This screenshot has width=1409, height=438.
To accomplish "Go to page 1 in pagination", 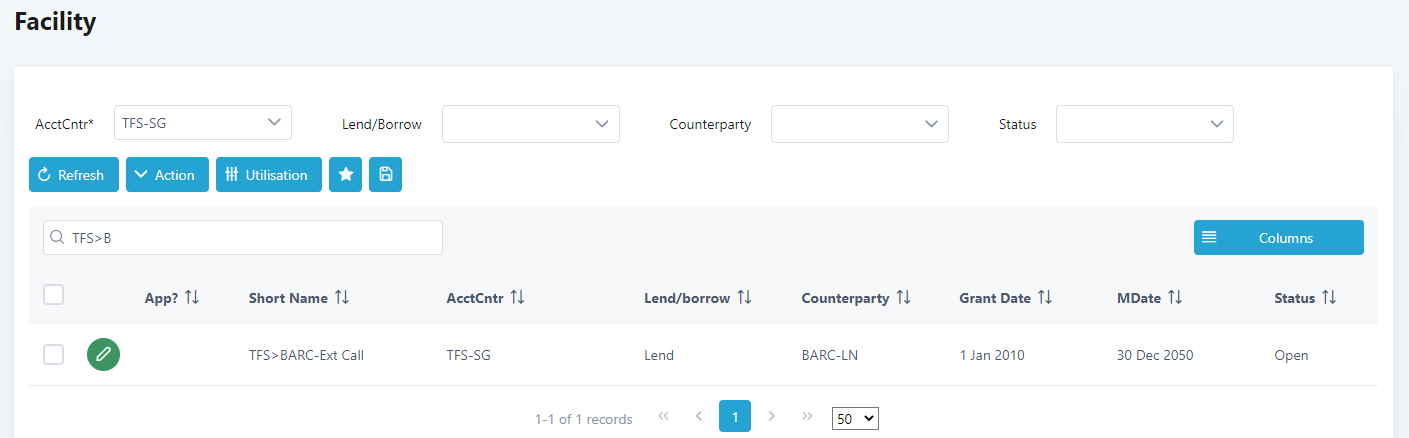I will [735, 417].
